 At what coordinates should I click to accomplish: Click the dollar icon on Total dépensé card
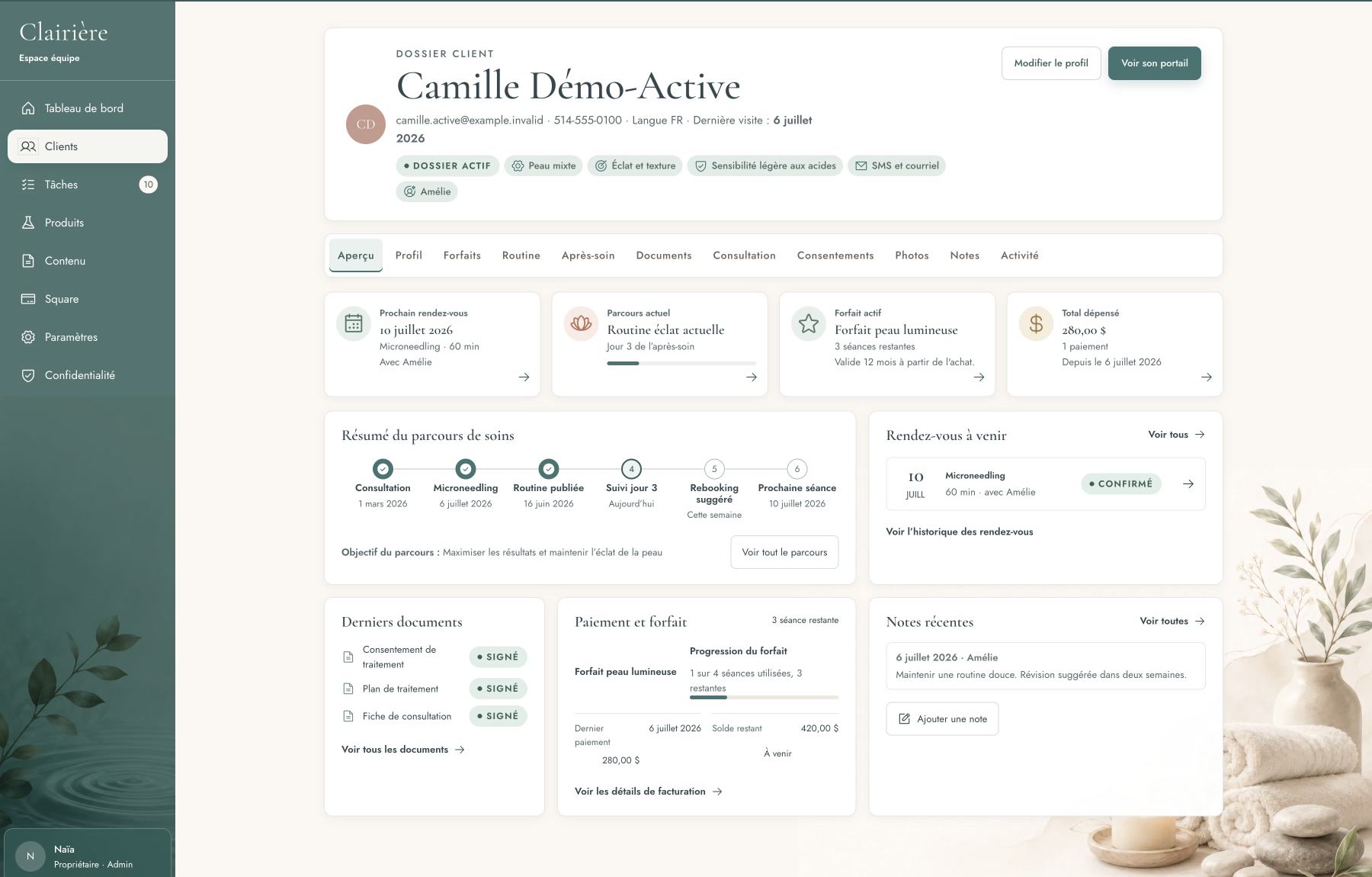[1036, 323]
